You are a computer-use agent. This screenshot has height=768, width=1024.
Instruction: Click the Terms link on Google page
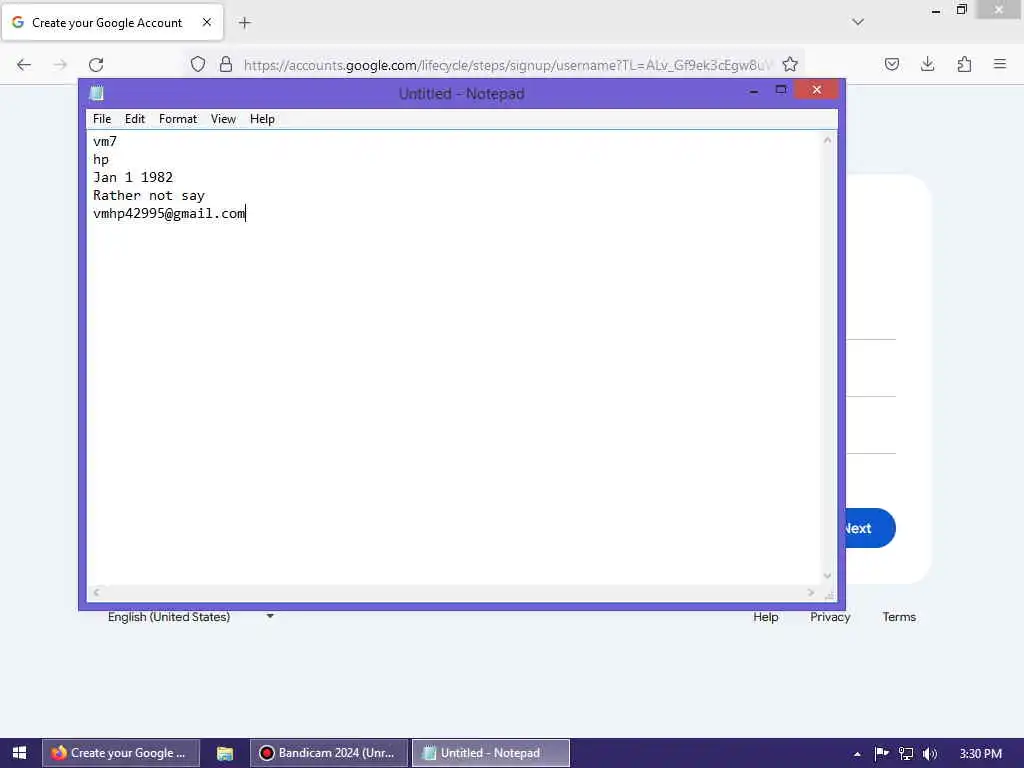click(899, 617)
